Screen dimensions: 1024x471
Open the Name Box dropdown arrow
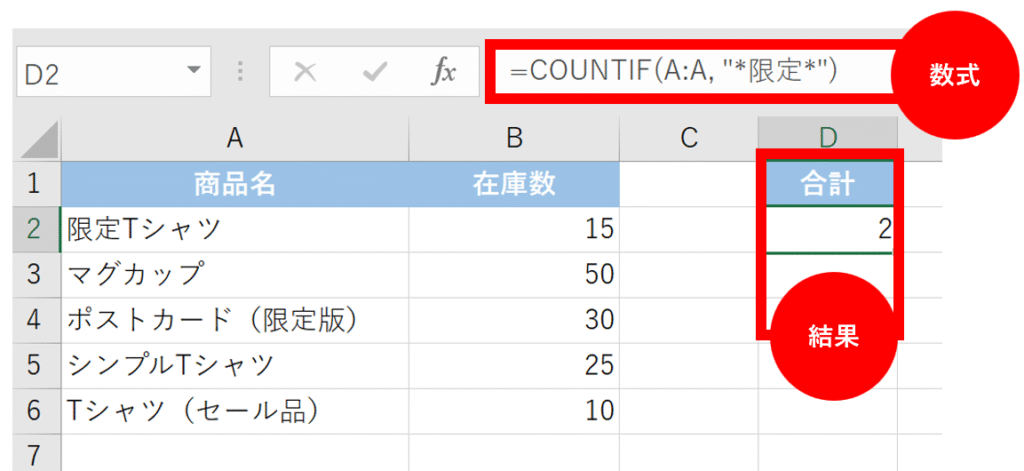point(193,72)
